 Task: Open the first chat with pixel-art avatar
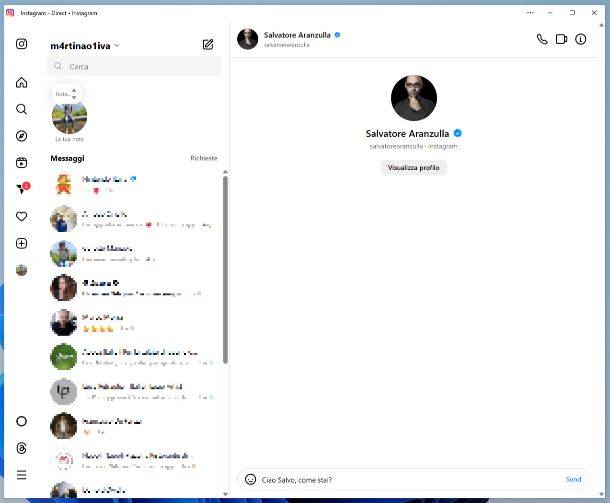tap(133, 184)
